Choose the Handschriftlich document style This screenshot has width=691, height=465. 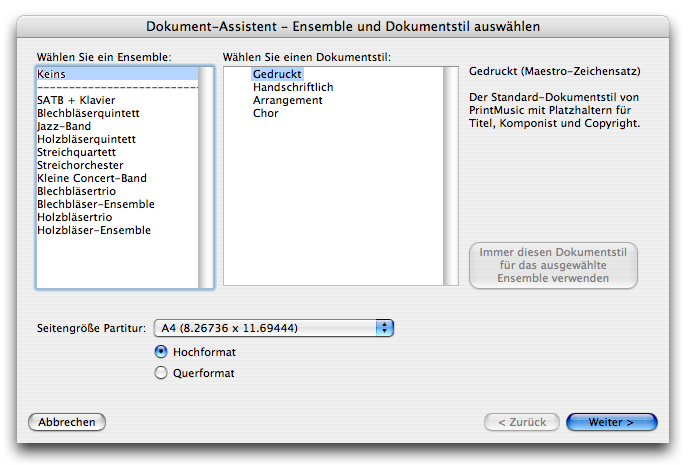click(x=293, y=88)
